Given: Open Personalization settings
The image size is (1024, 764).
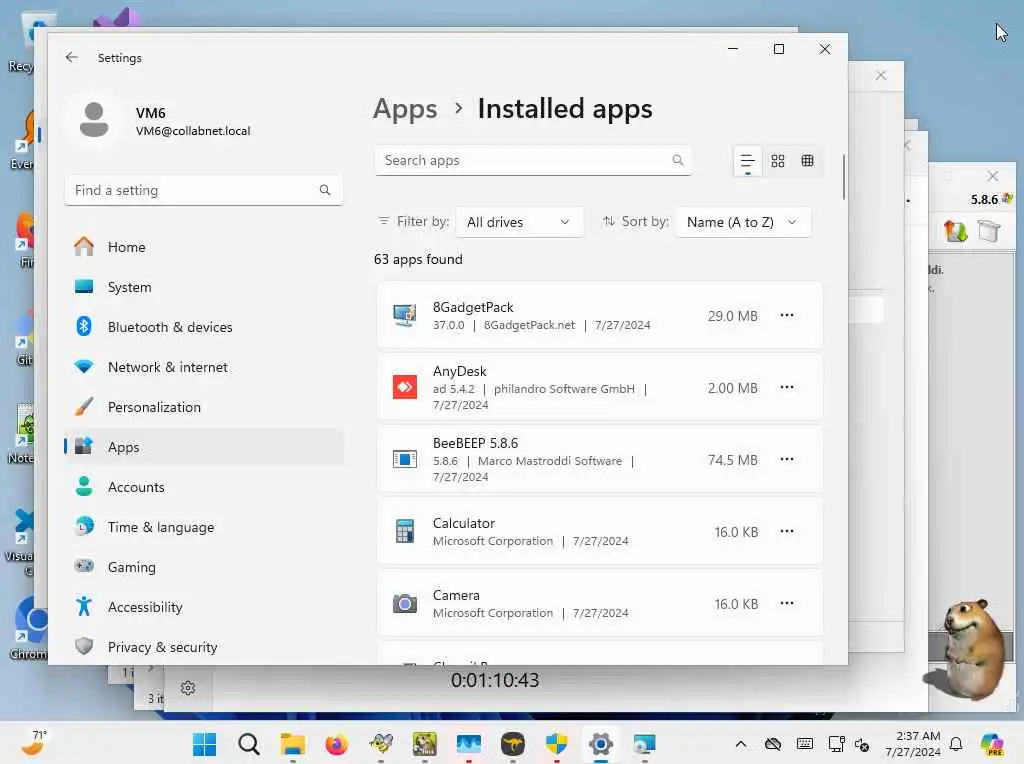Looking at the screenshot, I should click(204, 407).
